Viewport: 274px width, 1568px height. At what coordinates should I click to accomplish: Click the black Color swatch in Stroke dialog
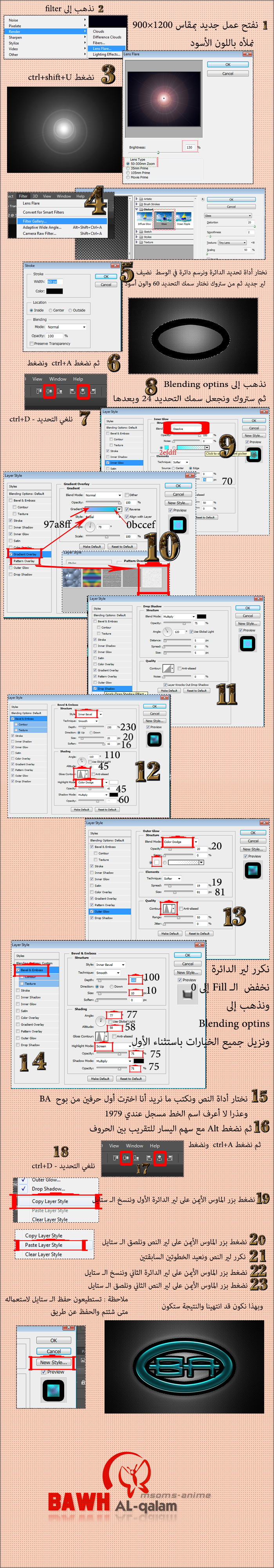click(55, 291)
